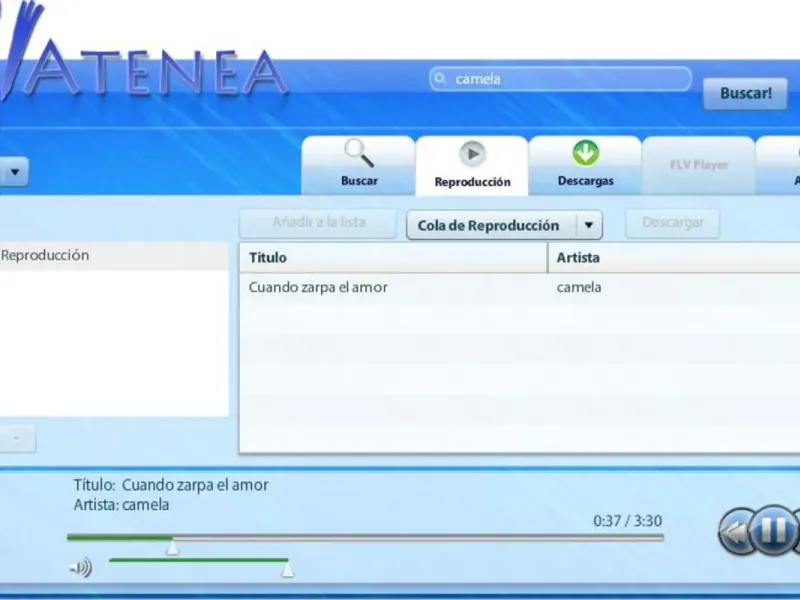Click the magnifying glass icon on the Buscar tab
800x600 pixels.
pos(359,153)
